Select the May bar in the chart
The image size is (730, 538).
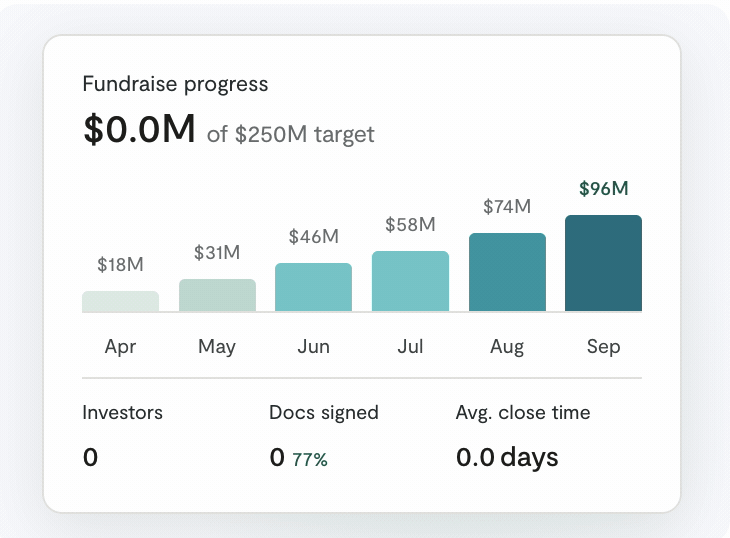click(x=217, y=295)
